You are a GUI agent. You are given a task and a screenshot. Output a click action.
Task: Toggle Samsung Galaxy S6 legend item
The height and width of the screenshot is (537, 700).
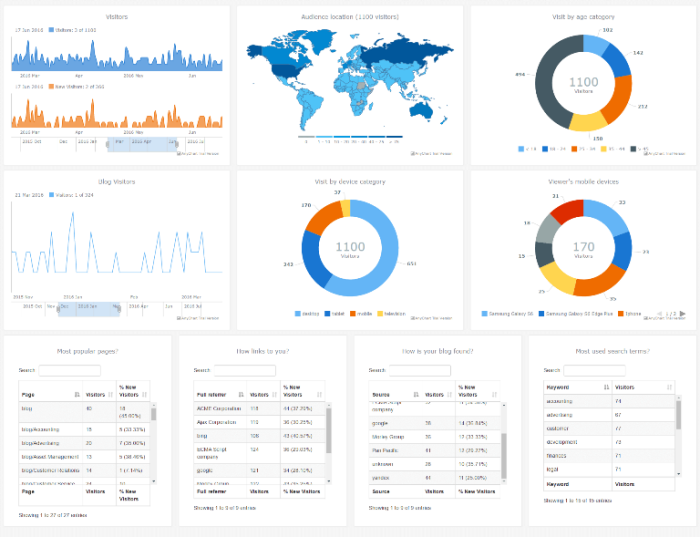click(508, 314)
